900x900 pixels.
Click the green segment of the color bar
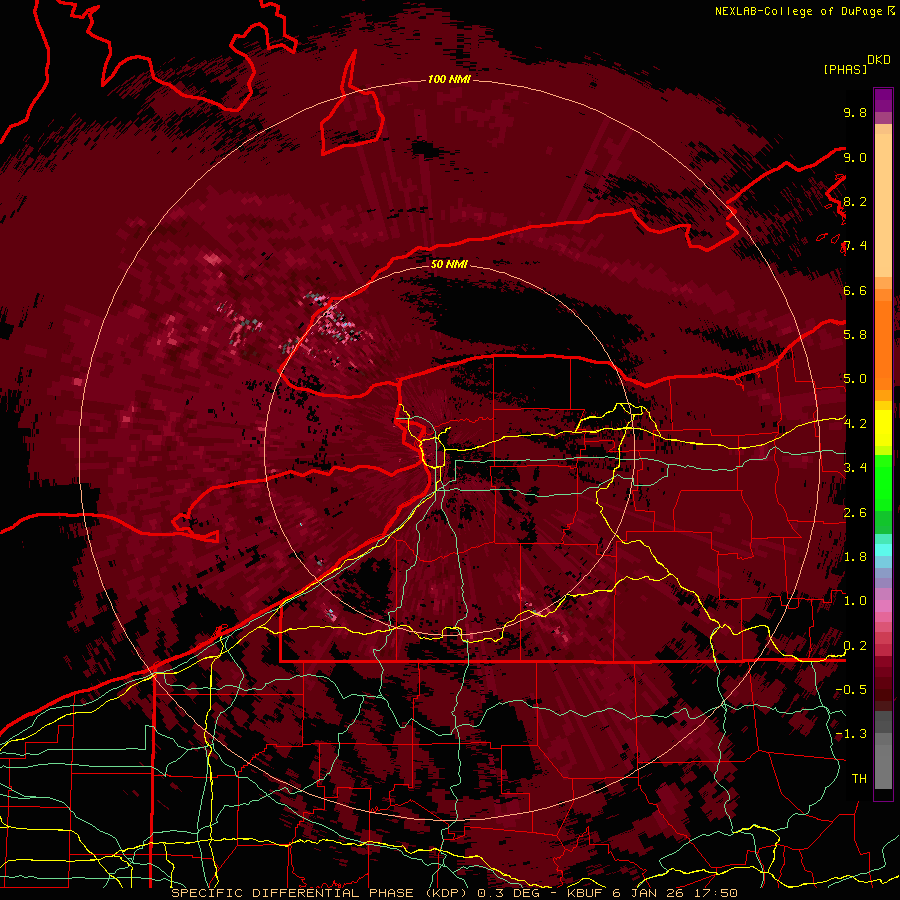883,482
